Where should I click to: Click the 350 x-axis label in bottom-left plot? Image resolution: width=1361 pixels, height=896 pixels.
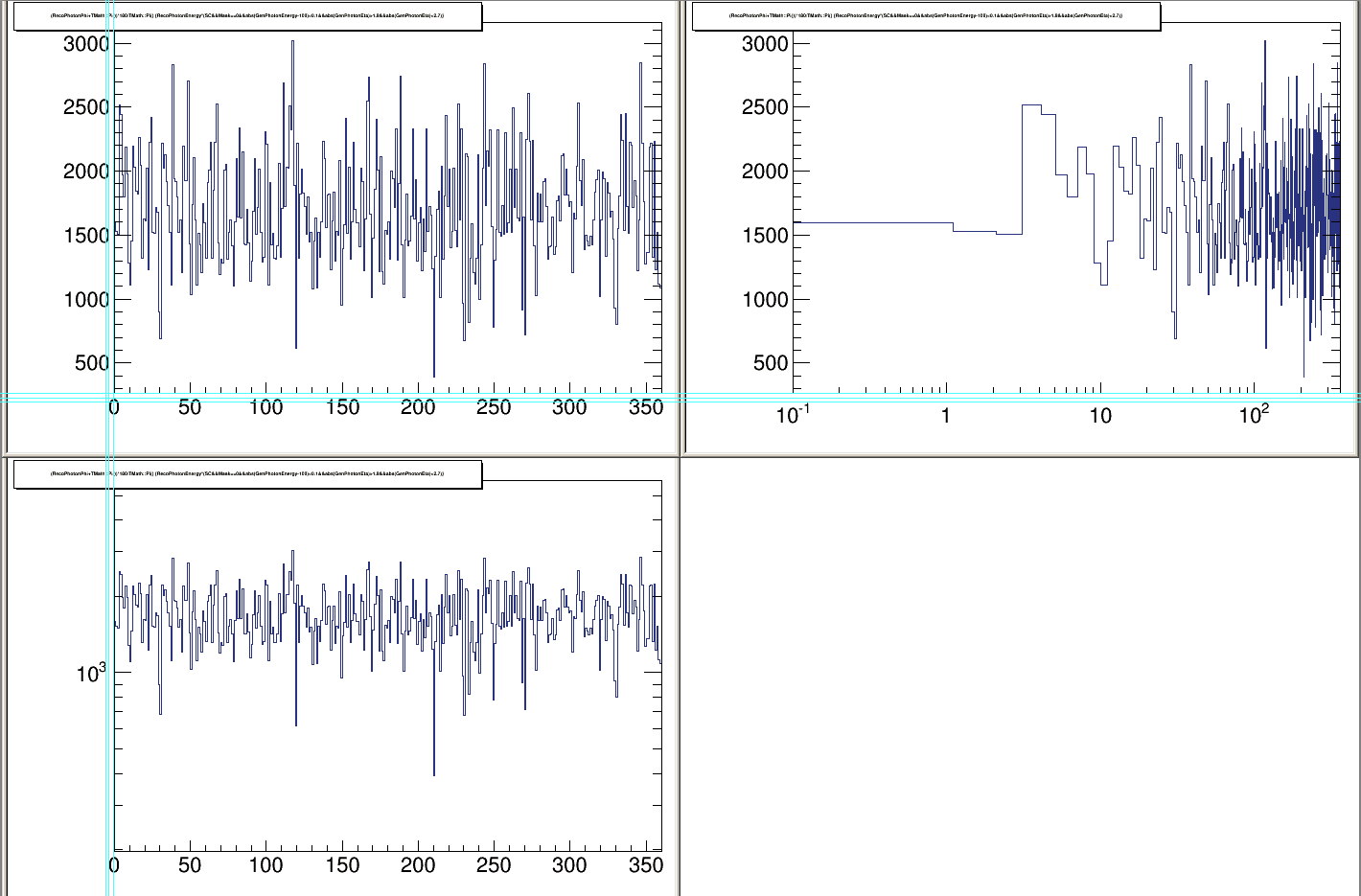[645, 865]
